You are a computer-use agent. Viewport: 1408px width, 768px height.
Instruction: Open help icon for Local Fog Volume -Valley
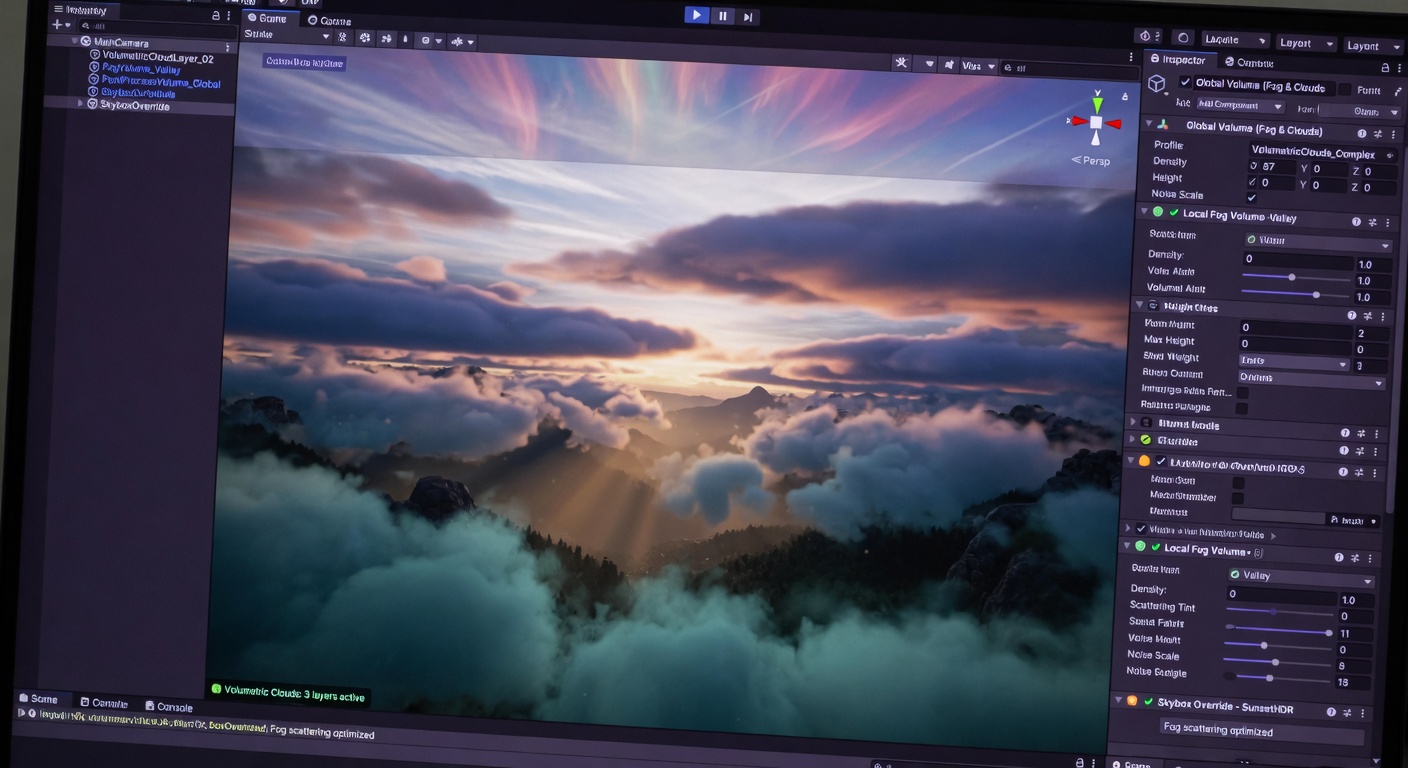click(x=1357, y=222)
